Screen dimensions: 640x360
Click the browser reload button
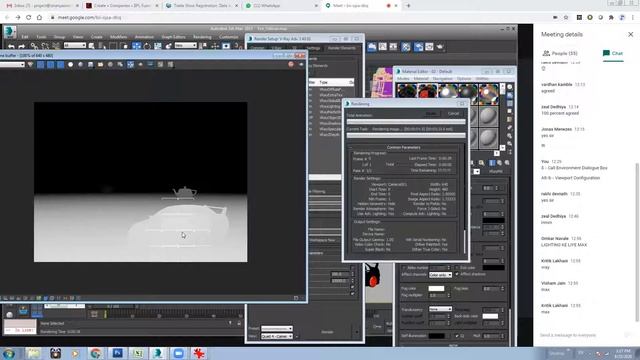29,18
